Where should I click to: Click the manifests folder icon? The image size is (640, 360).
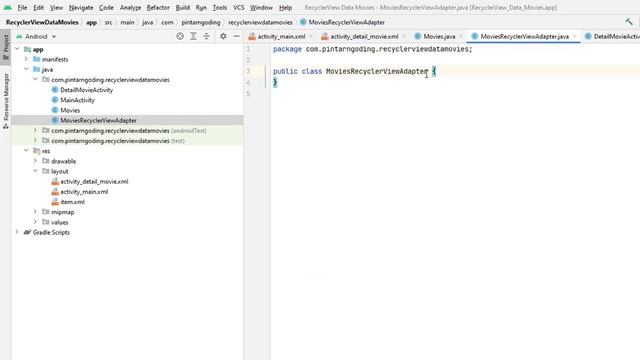coord(37,59)
